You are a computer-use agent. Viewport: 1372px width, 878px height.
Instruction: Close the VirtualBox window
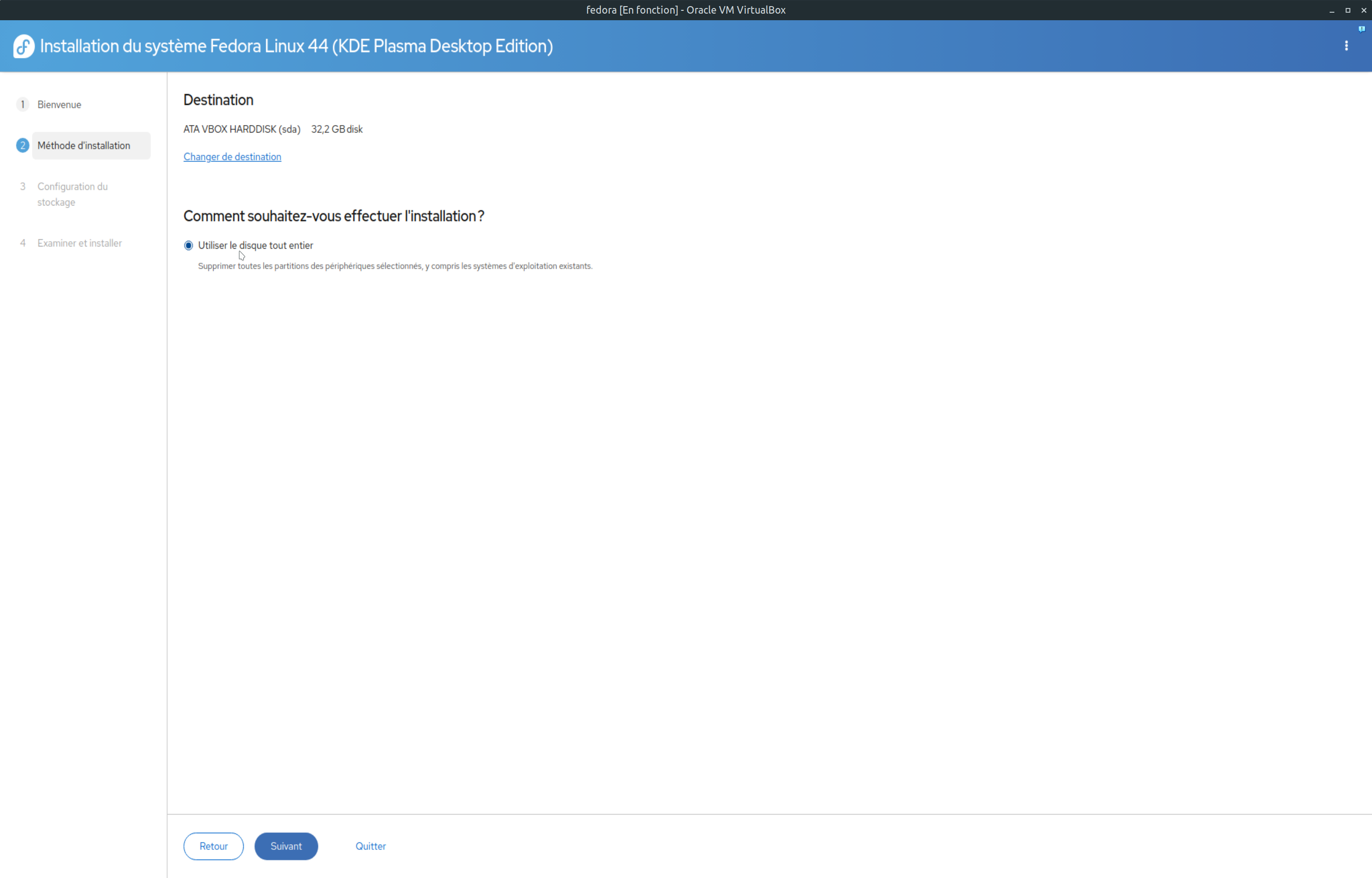pos(1364,10)
